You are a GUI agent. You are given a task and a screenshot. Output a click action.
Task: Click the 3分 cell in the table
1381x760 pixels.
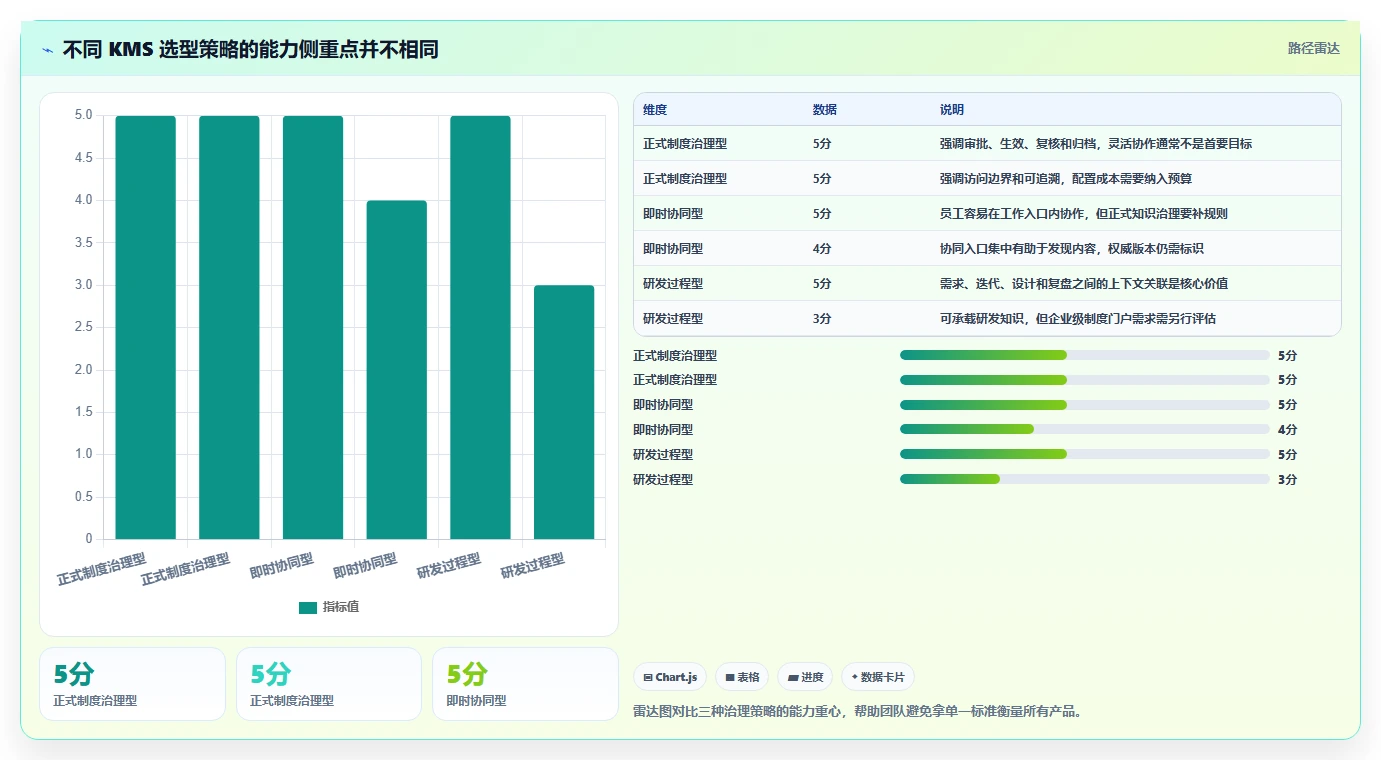[x=822, y=318]
